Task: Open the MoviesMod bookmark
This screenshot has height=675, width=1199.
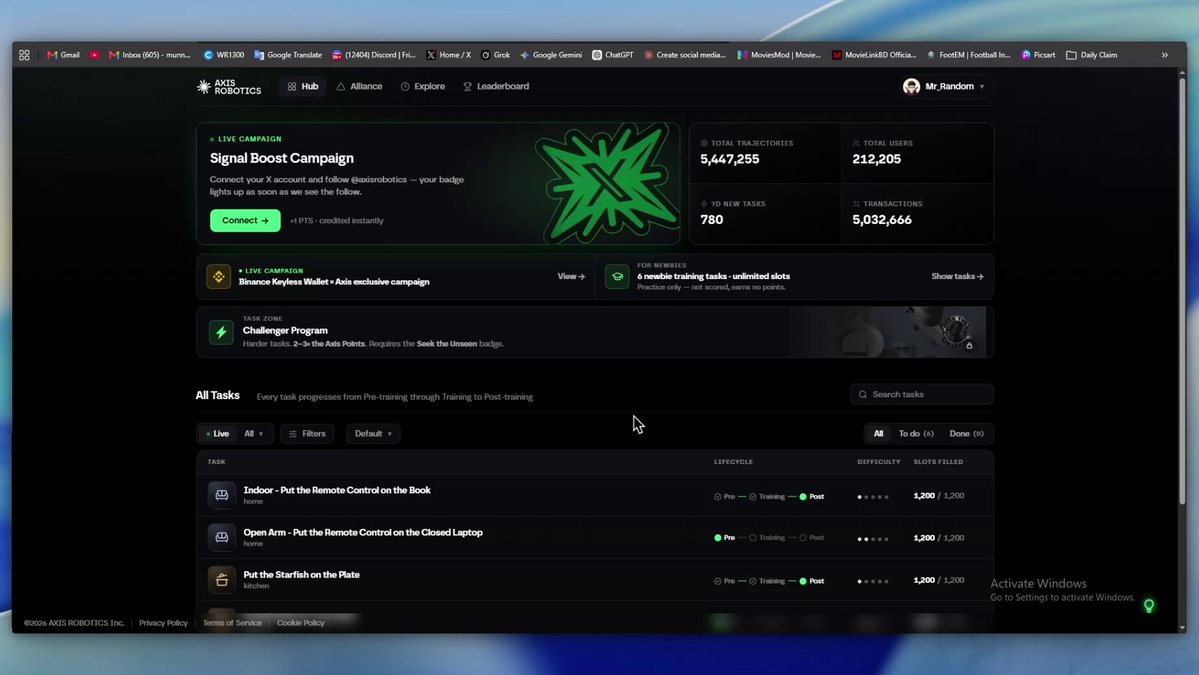Action: click(x=779, y=55)
